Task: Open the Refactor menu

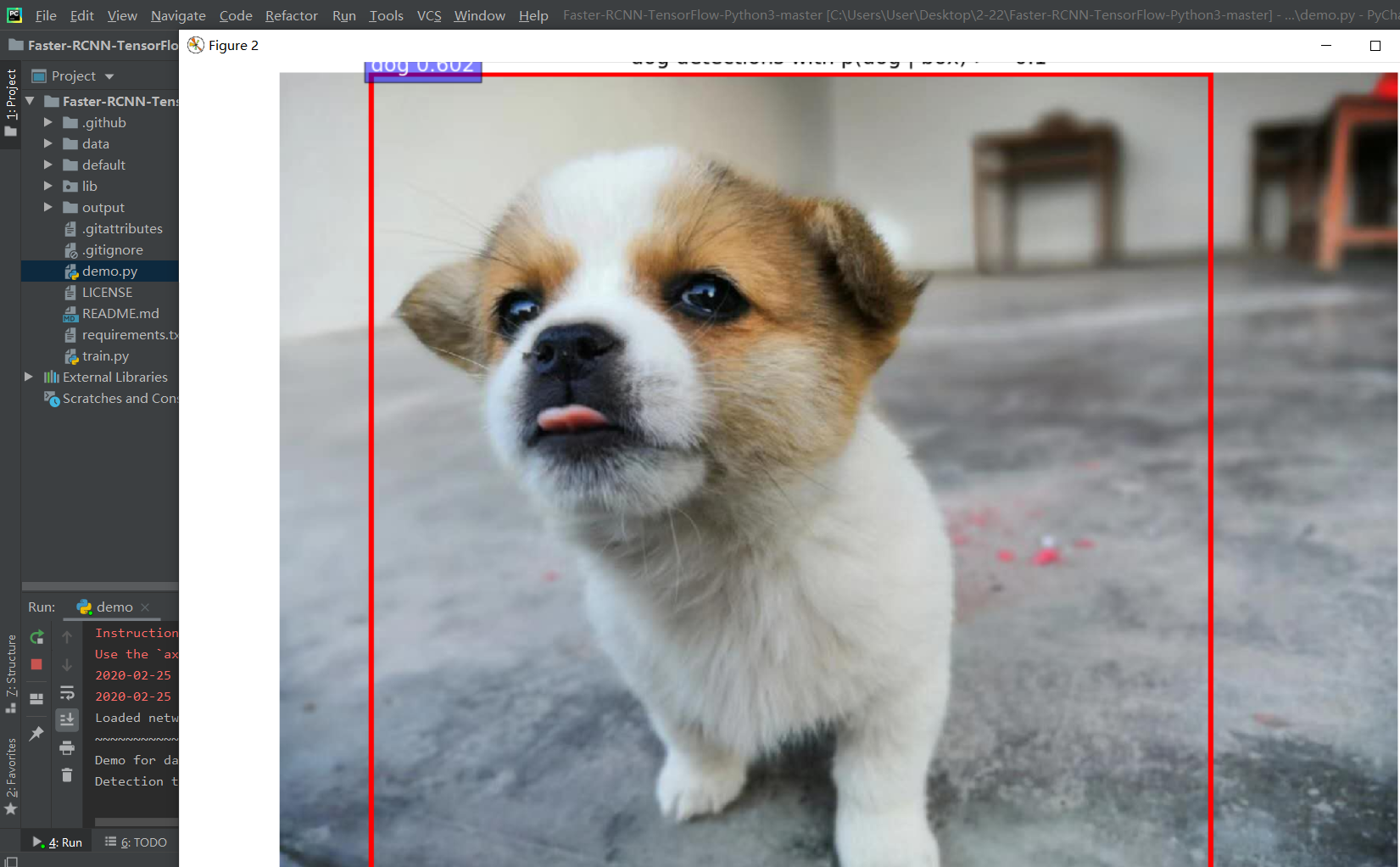Action: 291,14
